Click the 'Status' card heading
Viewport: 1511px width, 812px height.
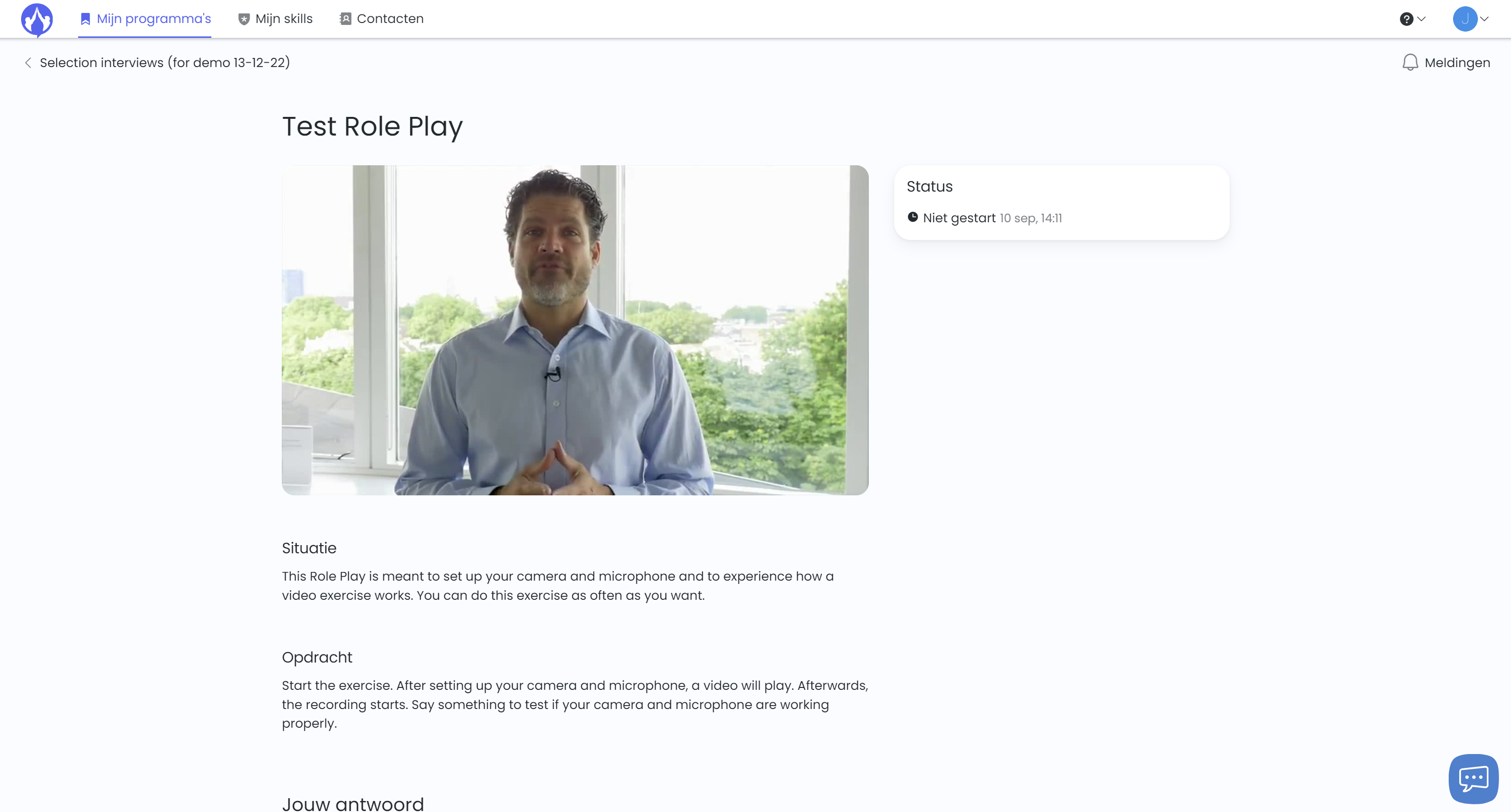[930, 186]
